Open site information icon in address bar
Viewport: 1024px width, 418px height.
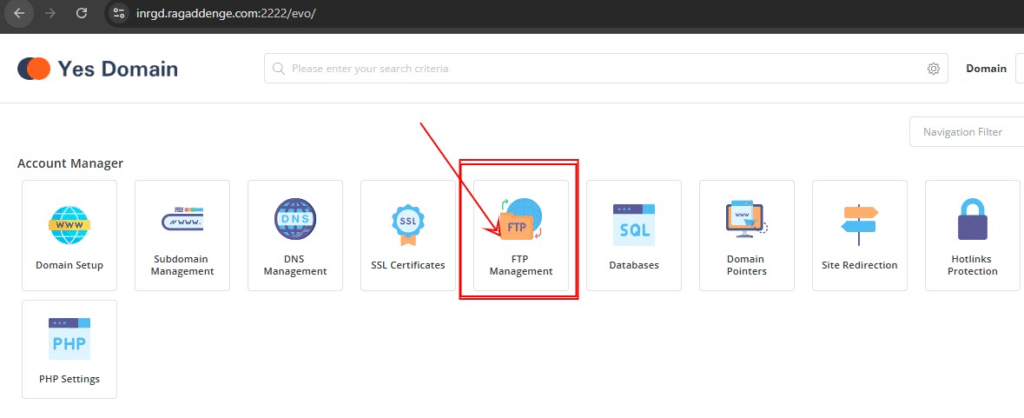tap(119, 14)
